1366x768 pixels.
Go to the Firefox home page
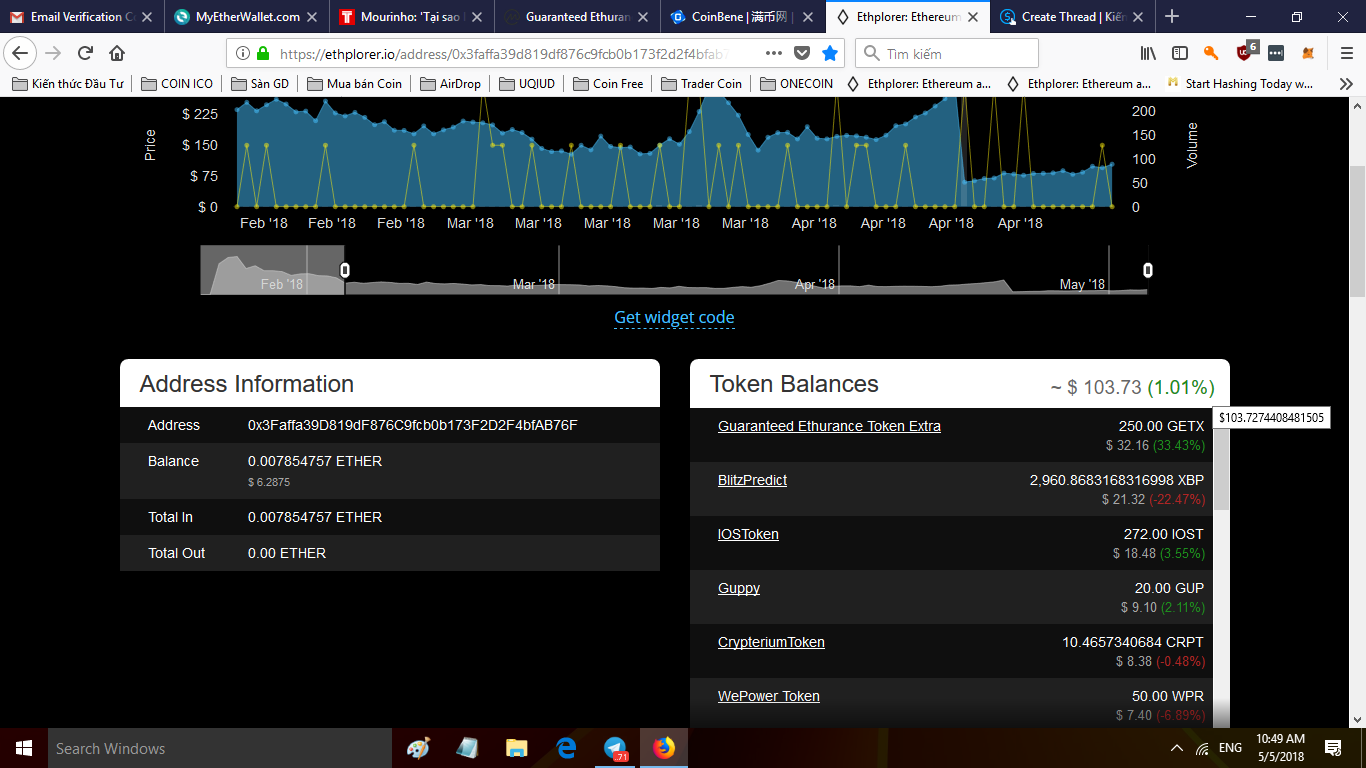pos(117,53)
